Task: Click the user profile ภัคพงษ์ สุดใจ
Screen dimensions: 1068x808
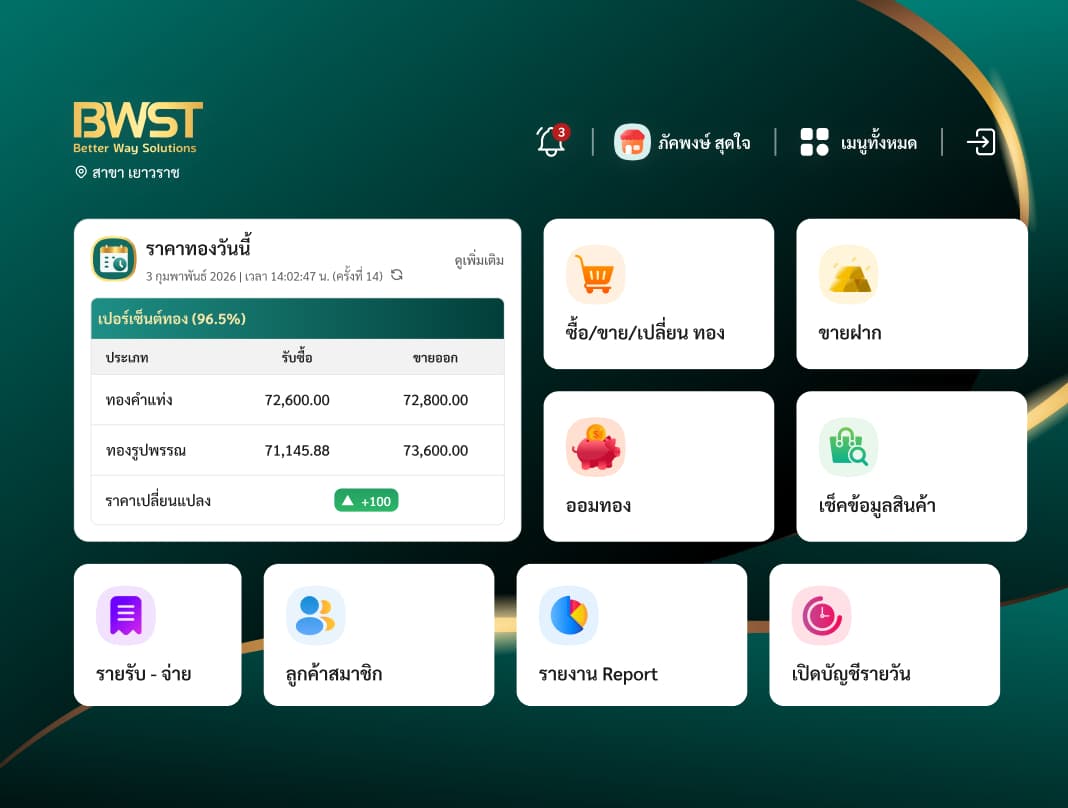Action: point(682,142)
